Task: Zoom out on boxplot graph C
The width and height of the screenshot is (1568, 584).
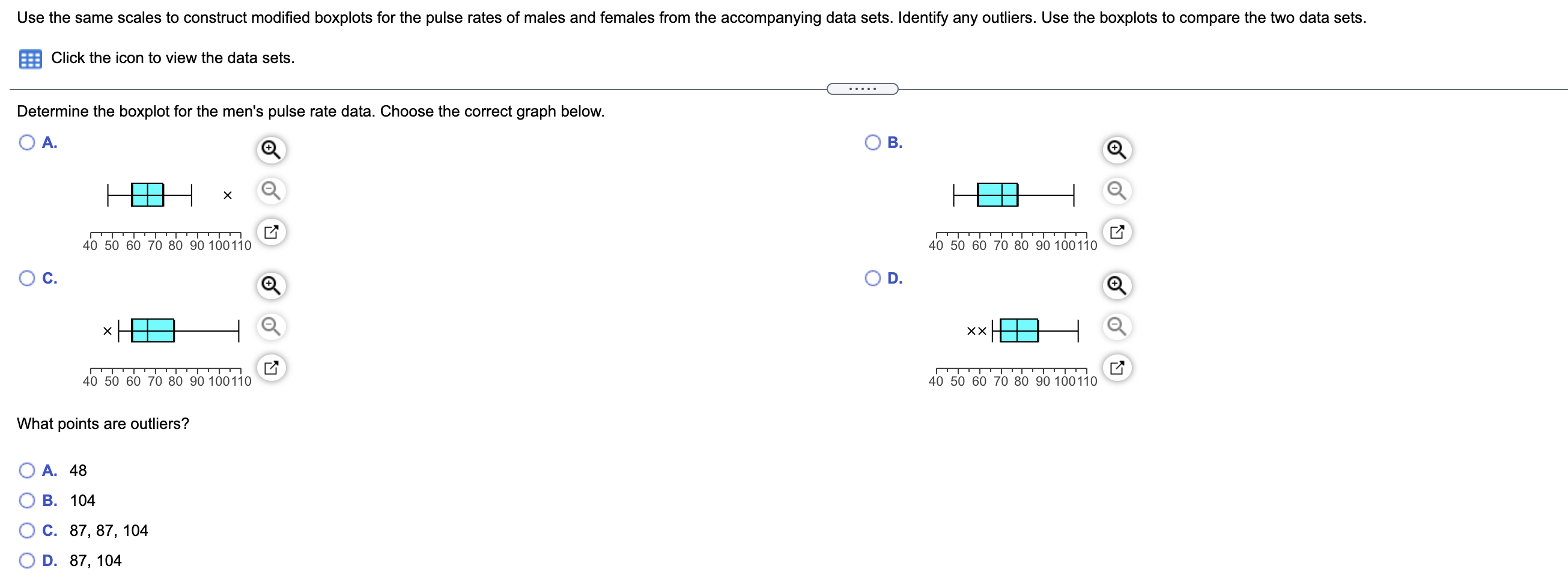Action: 272,326
